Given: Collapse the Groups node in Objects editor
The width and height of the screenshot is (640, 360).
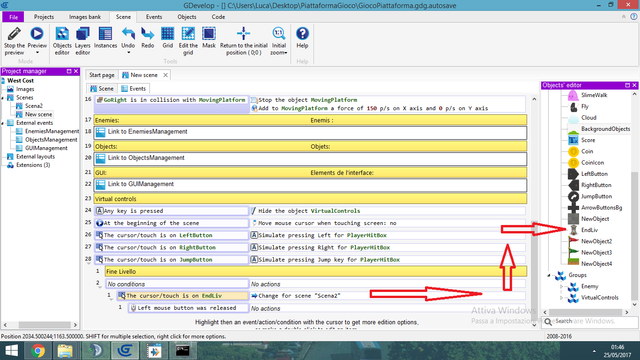Looking at the screenshot, I should pyautogui.click(x=549, y=275).
